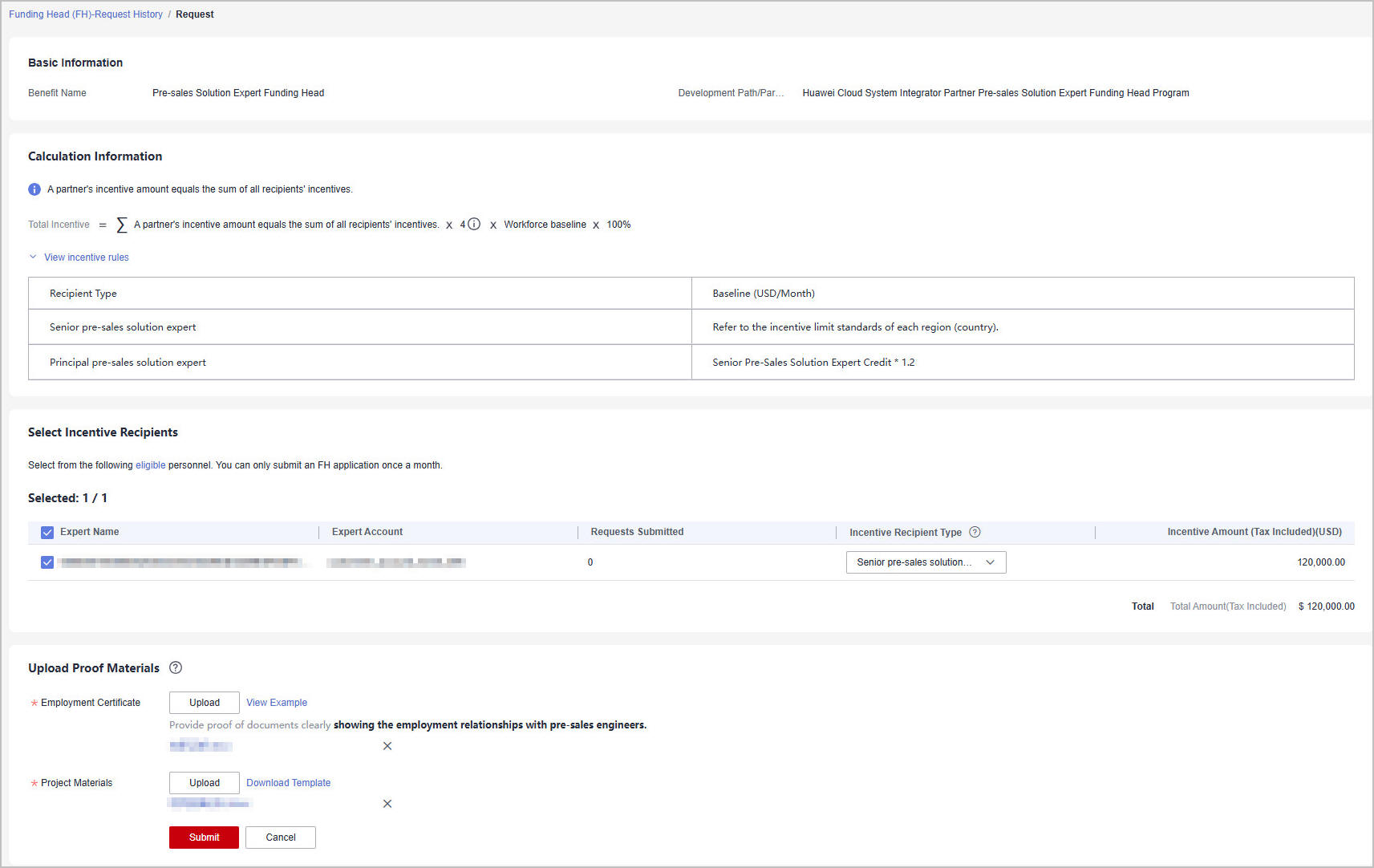Click help icon next to Incentive Recipient Type
Viewport: 1374px width, 868px height.
pos(975,532)
